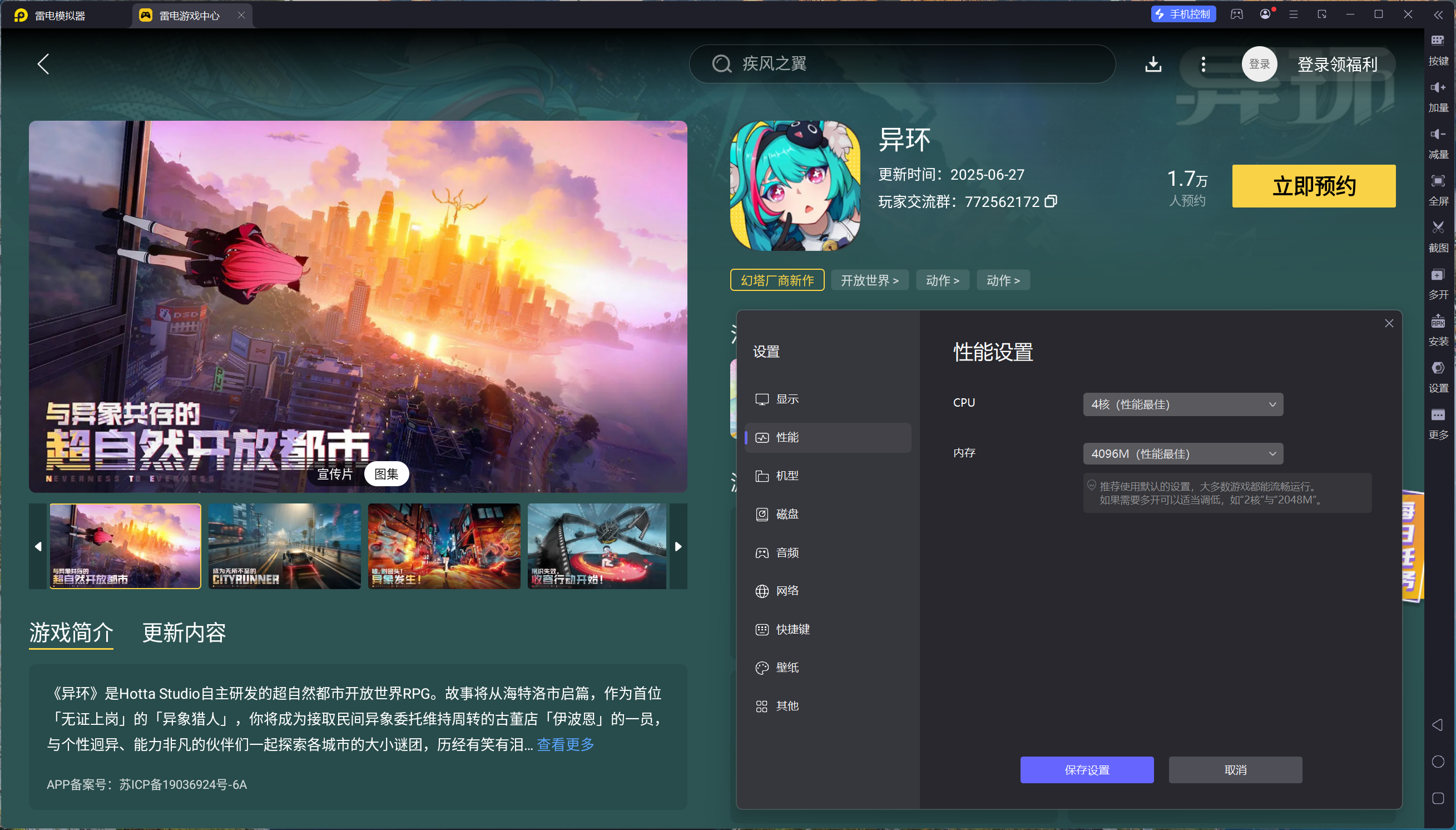Select 网络 in settings sidebar
Image resolution: width=1456 pixels, height=830 pixels.
coord(827,591)
